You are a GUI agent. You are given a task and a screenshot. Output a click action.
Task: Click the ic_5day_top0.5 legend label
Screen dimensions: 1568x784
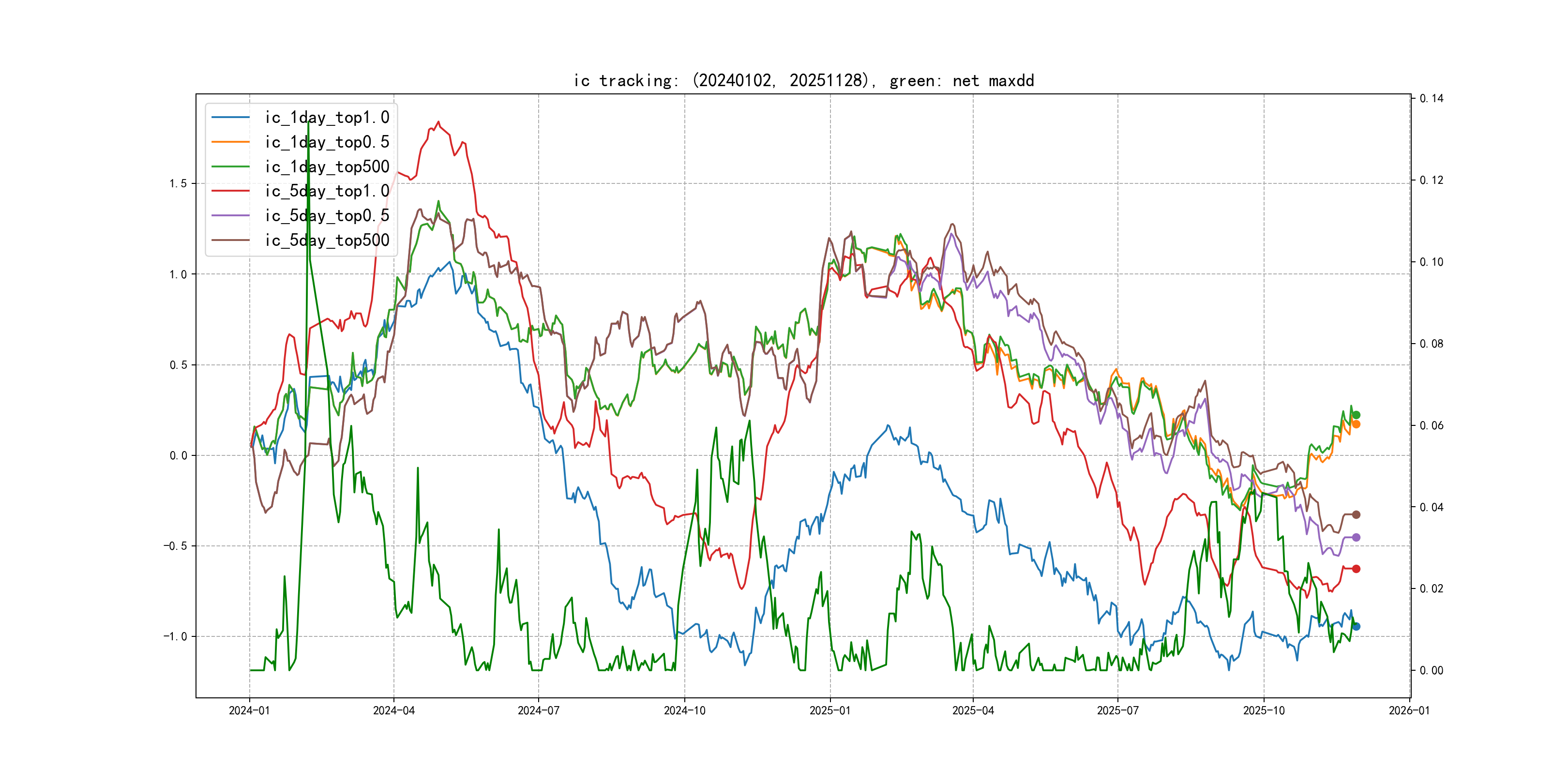327,215
